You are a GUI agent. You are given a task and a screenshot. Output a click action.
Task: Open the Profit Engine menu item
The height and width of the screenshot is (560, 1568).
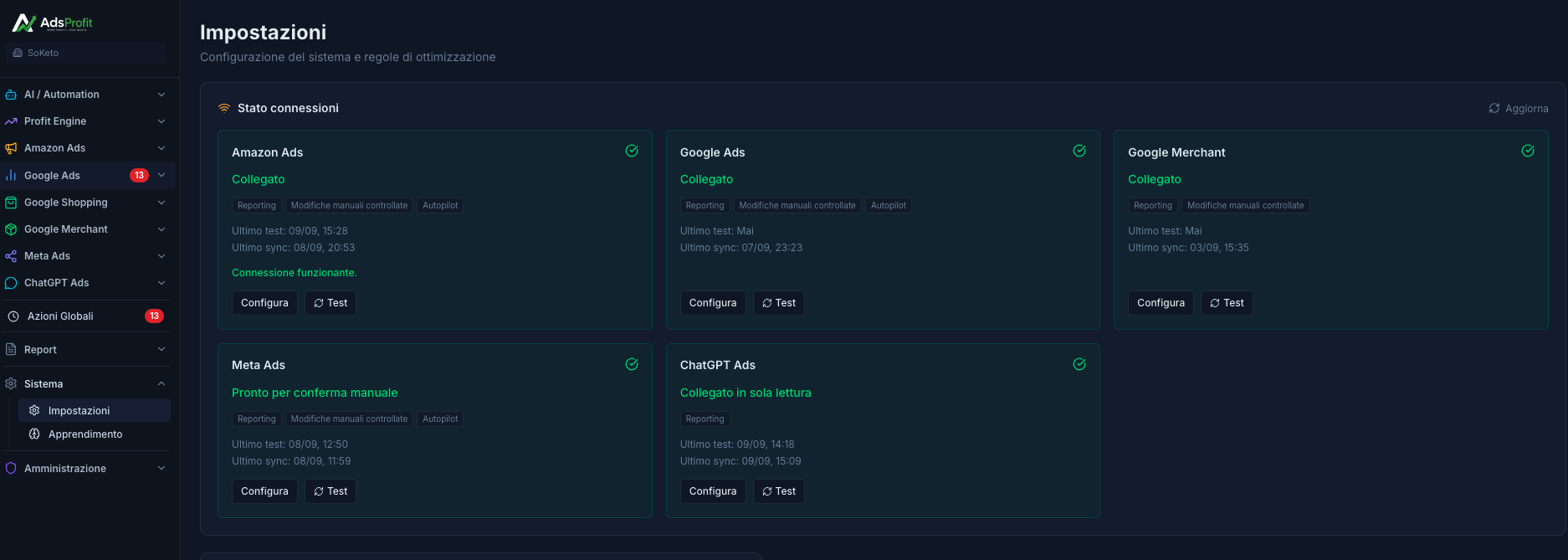[x=85, y=121]
